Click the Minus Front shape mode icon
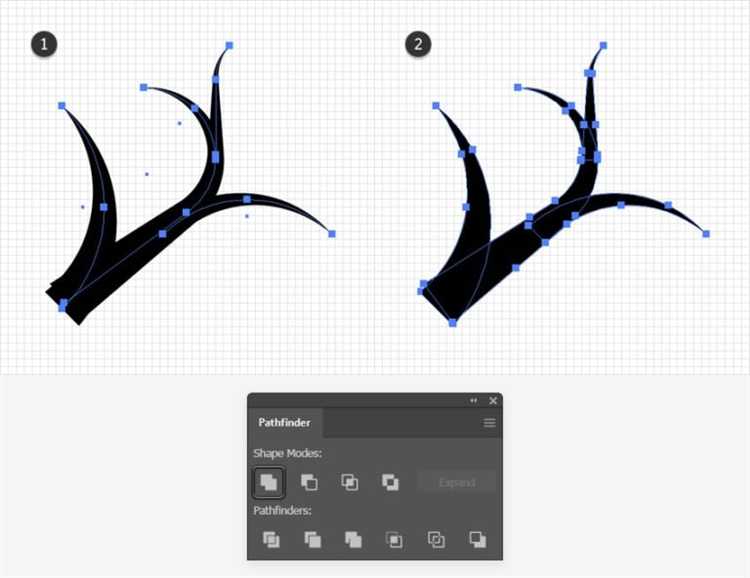750x578 pixels. point(310,482)
